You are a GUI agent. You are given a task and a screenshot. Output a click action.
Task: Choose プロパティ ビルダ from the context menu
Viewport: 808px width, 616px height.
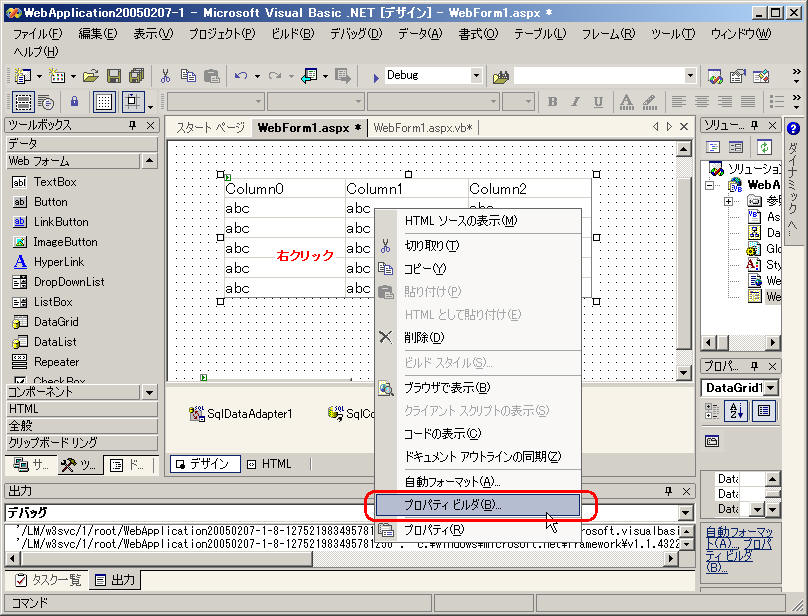[x=453, y=506]
